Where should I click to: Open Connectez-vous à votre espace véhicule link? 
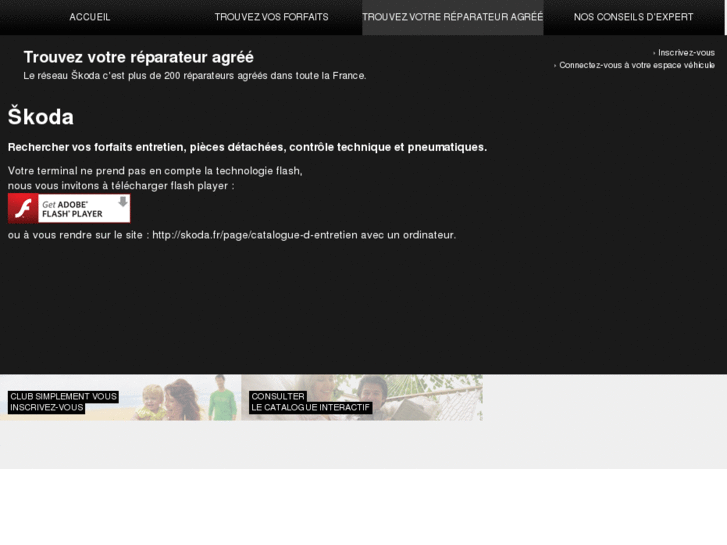click(637, 65)
